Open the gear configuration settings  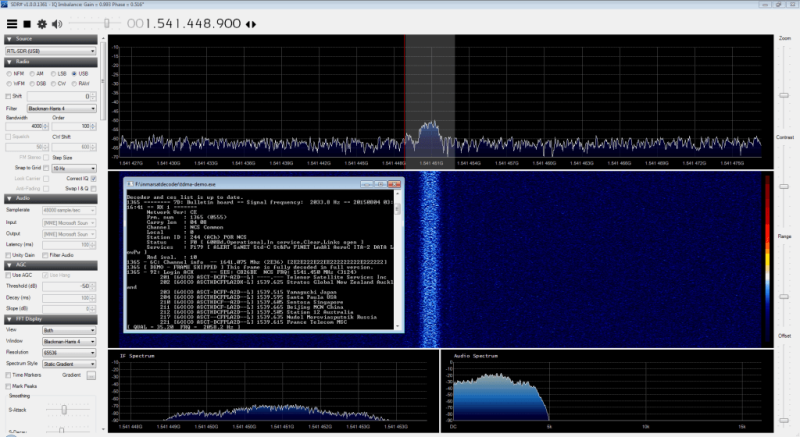[41, 22]
